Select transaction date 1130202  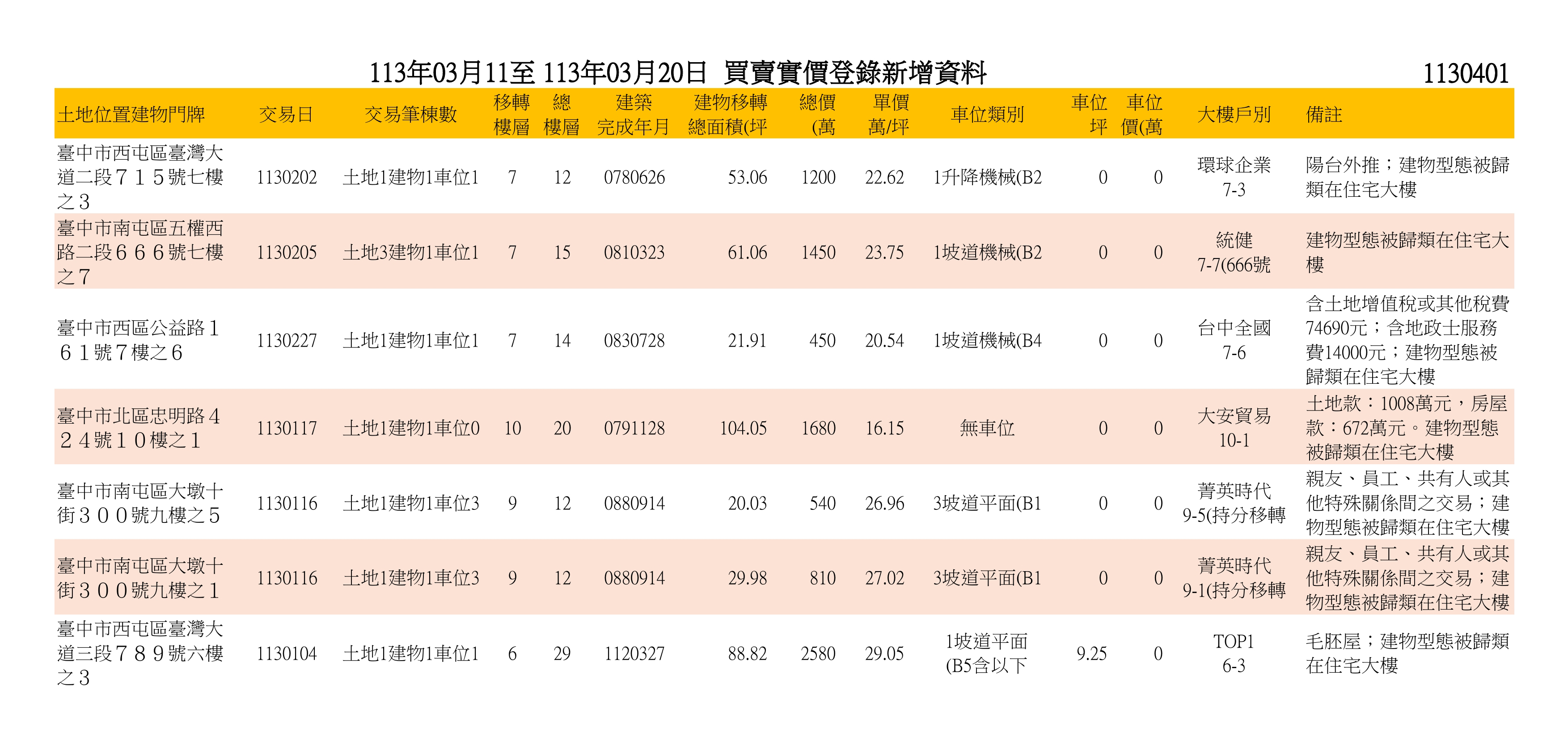click(287, 177)
